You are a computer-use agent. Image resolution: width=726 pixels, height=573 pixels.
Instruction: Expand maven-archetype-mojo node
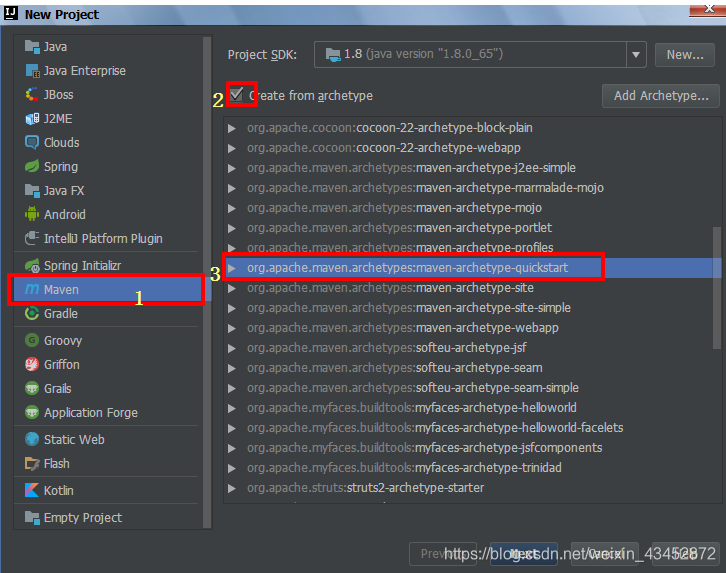point(232,208)
